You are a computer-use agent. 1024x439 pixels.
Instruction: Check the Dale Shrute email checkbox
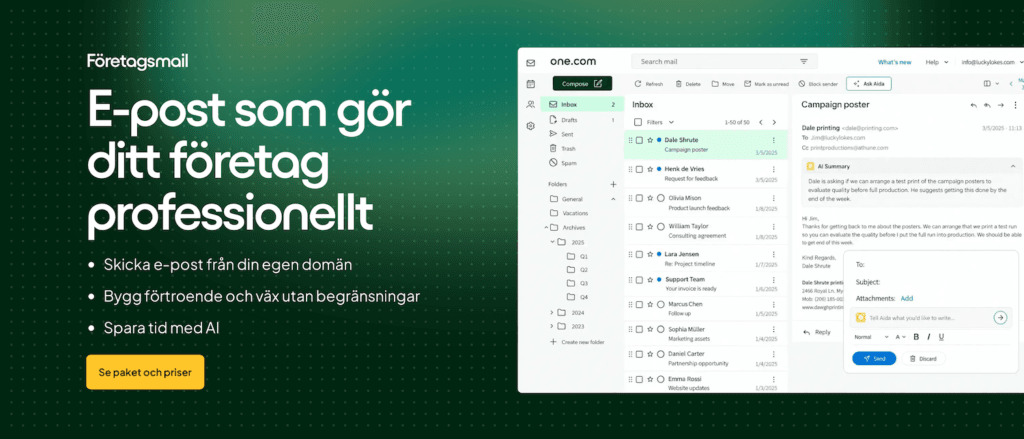(x=639, y=140)
